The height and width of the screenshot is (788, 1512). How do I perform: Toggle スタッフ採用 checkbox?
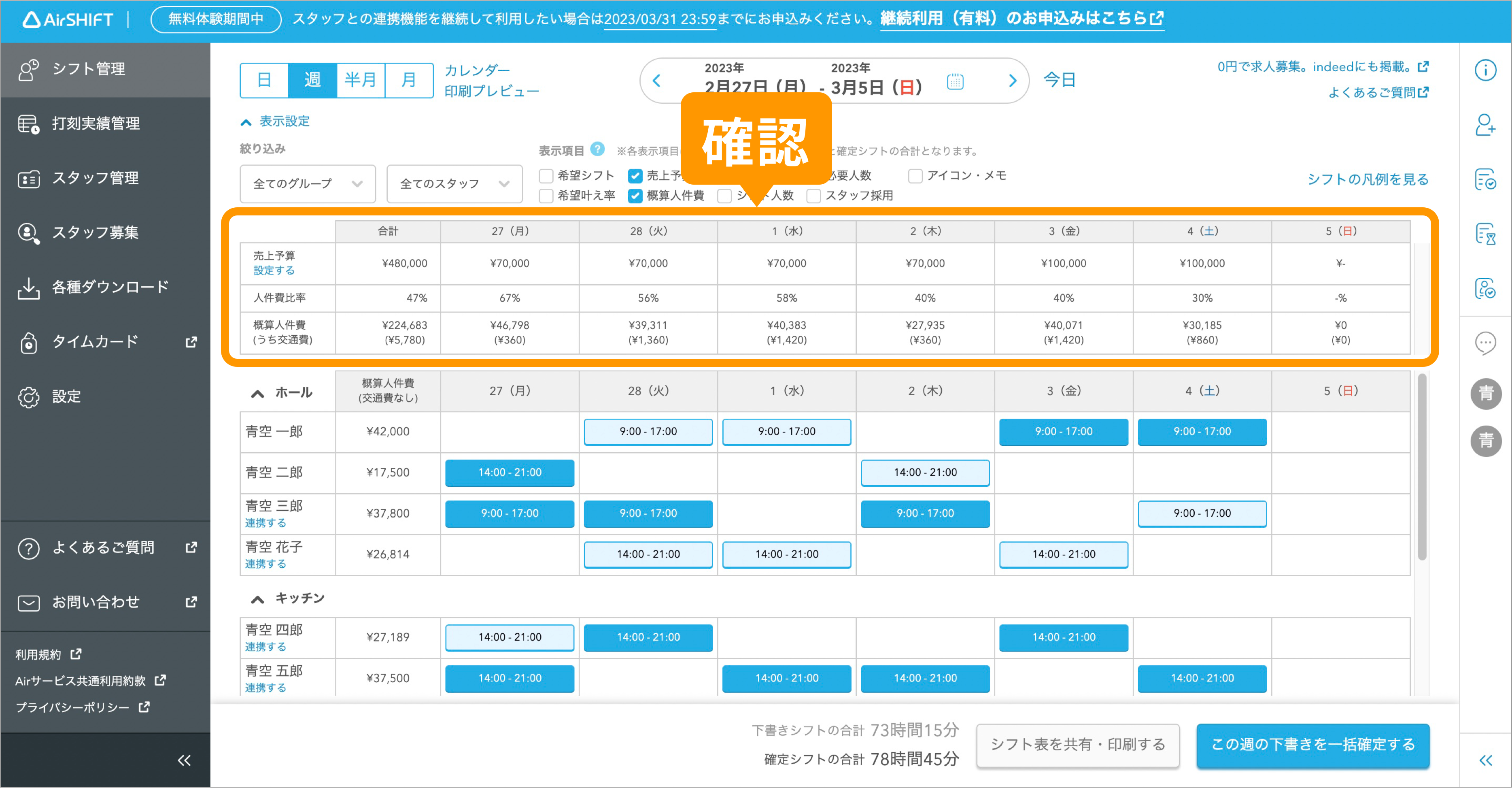pyautogui.click(x=813, y=196)
